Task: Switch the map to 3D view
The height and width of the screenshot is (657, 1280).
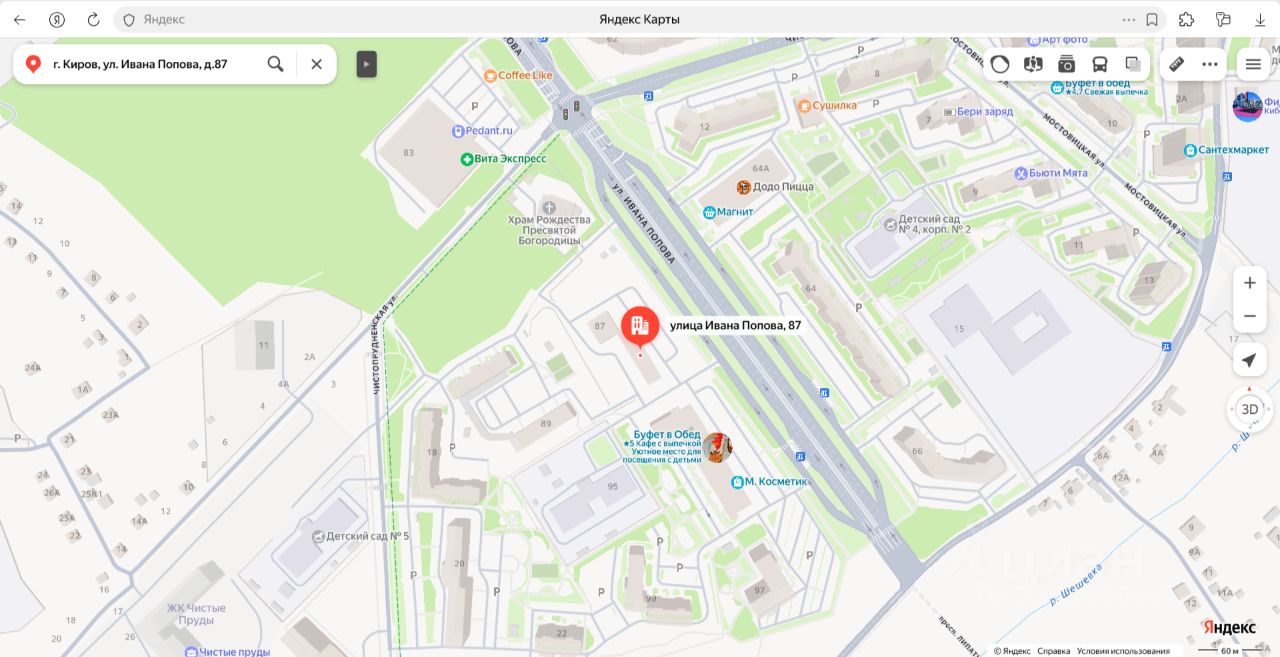Action: pyautogui.click(x=1249, y=409)
